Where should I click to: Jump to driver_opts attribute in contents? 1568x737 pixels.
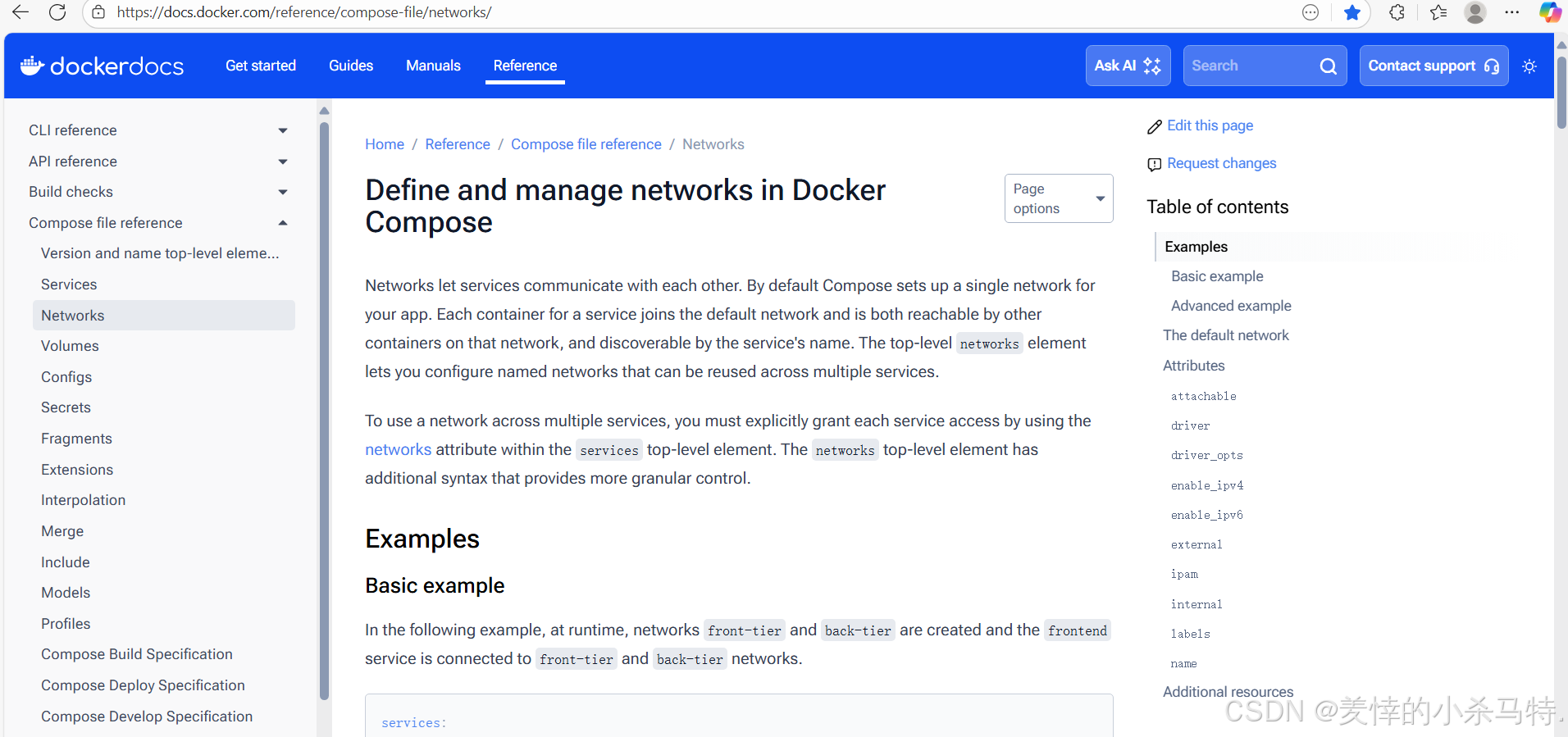pyautogui.click(x=1206, y=455)
